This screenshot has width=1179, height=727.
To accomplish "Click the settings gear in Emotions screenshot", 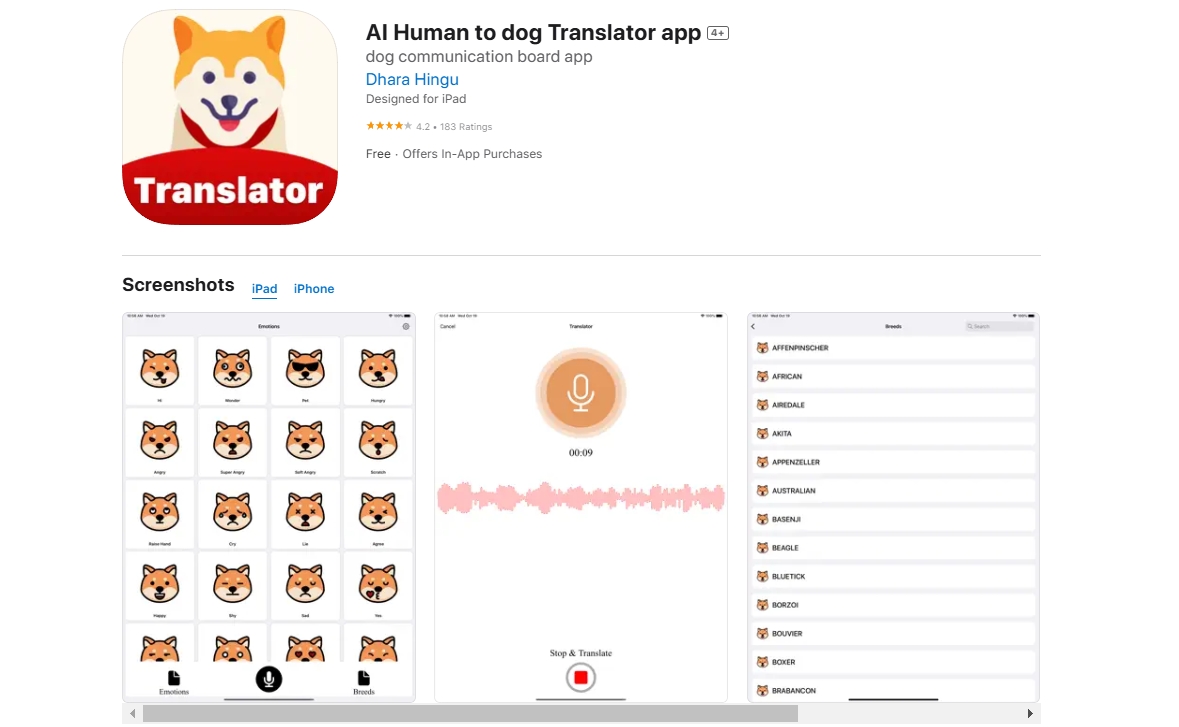I will [406, 326].
